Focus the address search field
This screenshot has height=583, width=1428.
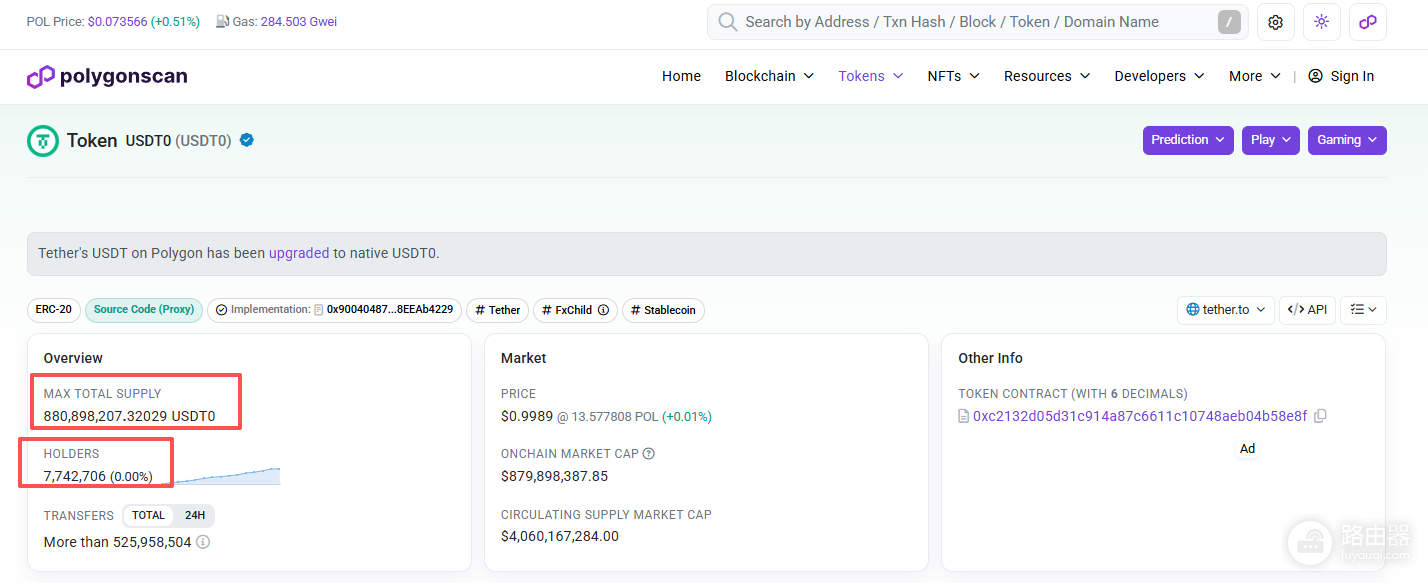[x=977, y=22]
